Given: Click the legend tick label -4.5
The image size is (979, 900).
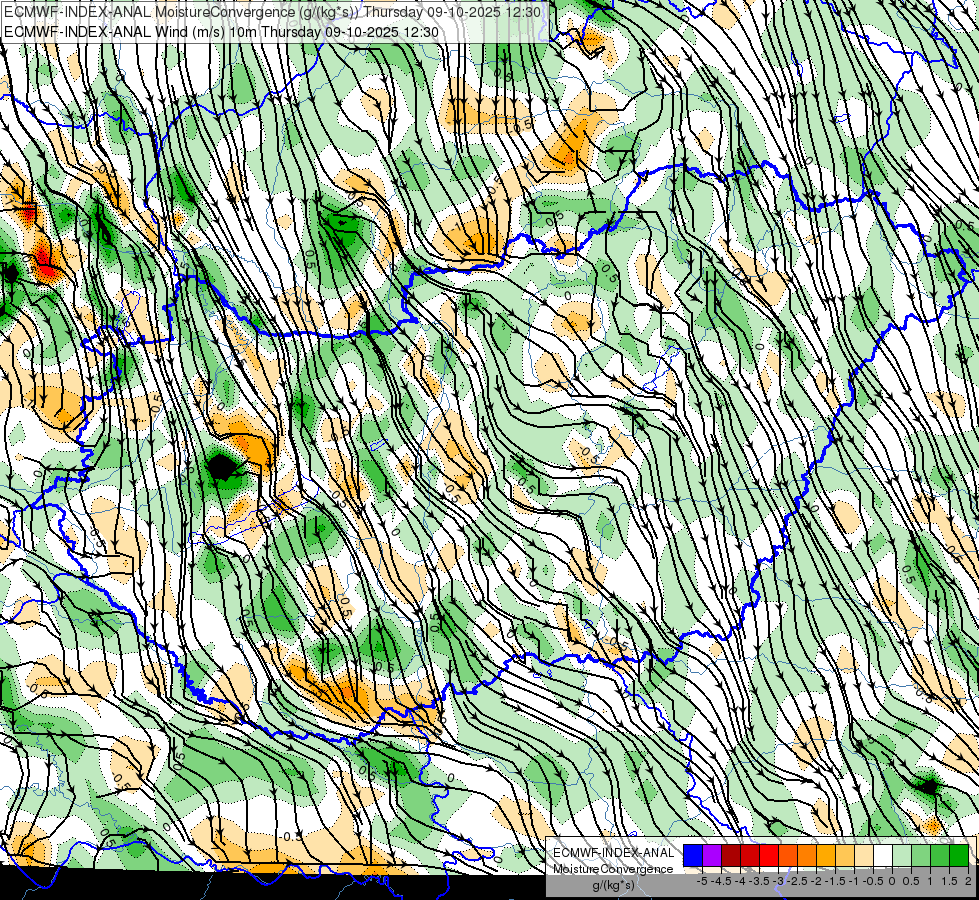Looking at the screenshot, I should tap(720, 881).
